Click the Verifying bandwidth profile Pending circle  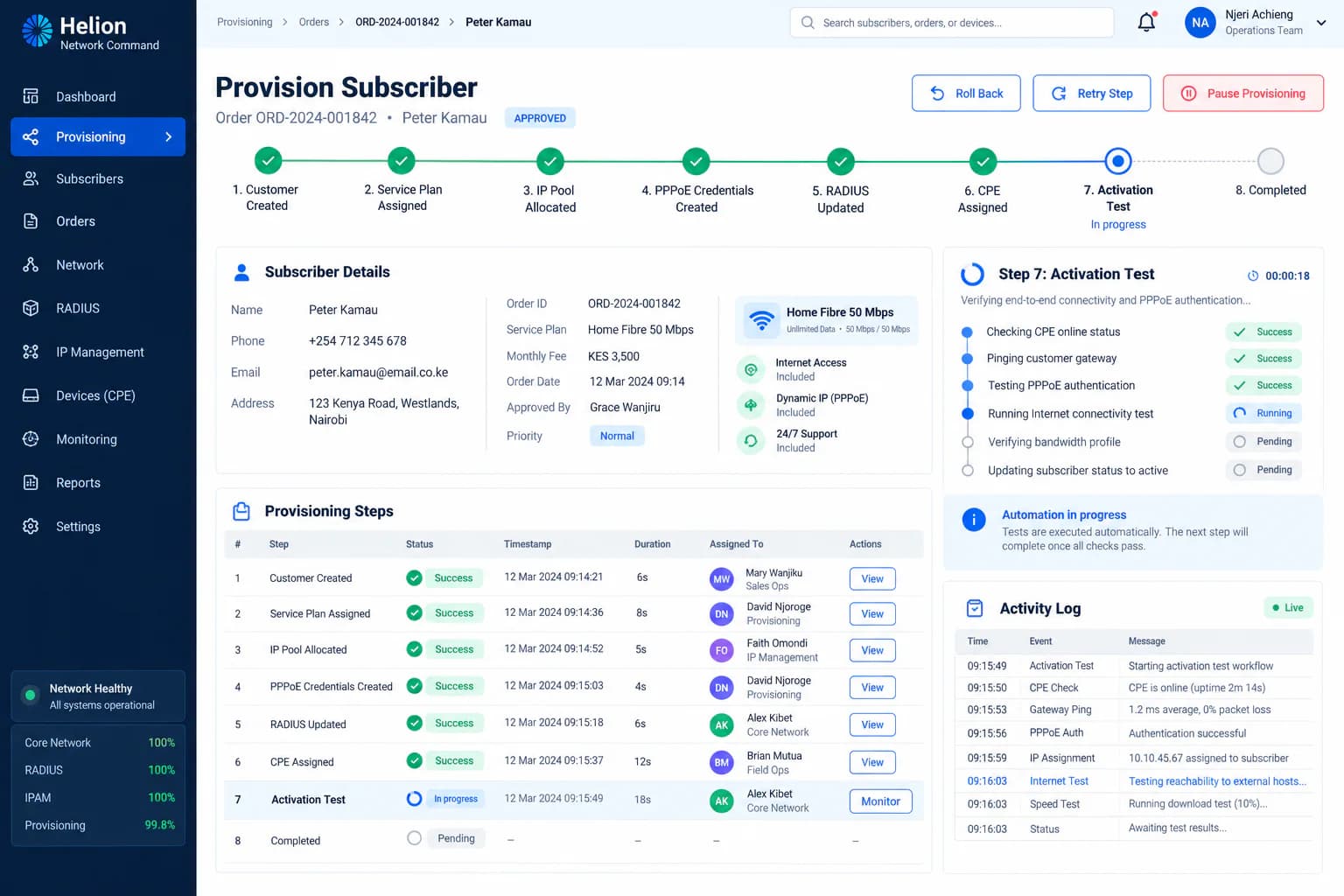click(x=1240, y=442)
